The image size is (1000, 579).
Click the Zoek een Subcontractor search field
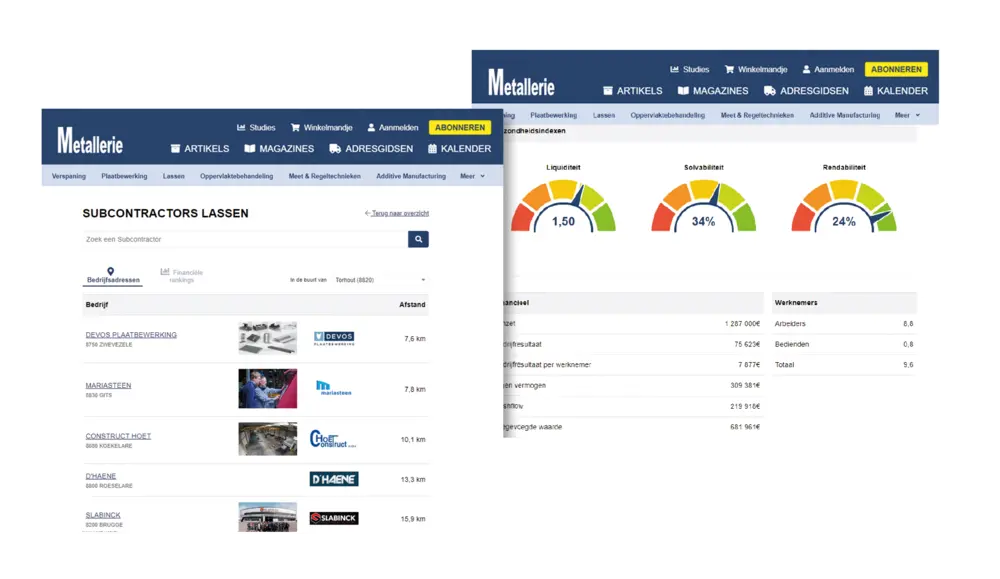[245, 239]
